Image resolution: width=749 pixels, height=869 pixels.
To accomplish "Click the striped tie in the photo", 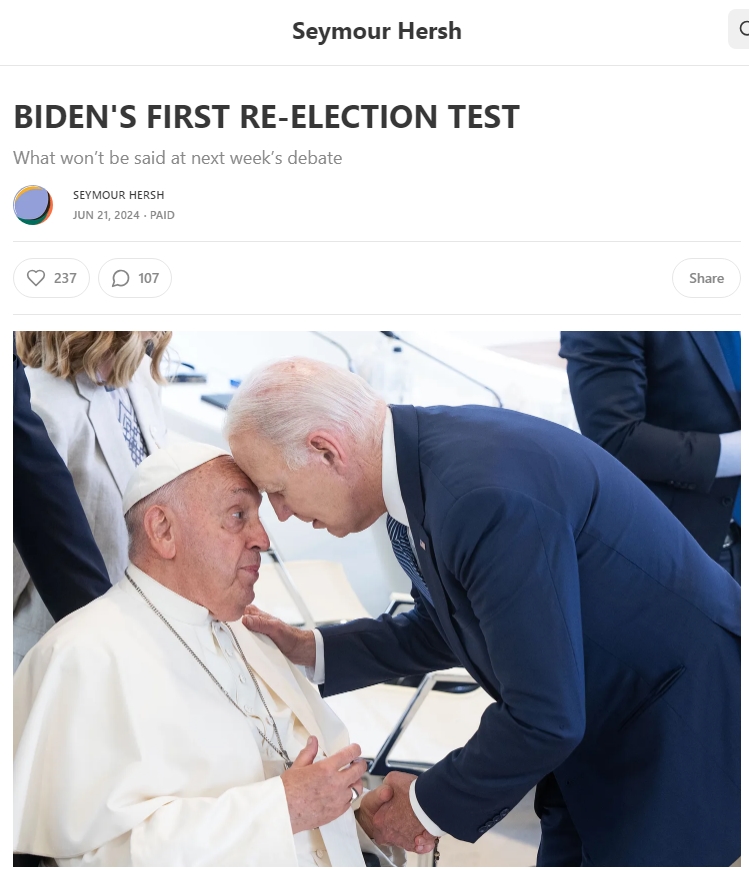I will point(408,554).
